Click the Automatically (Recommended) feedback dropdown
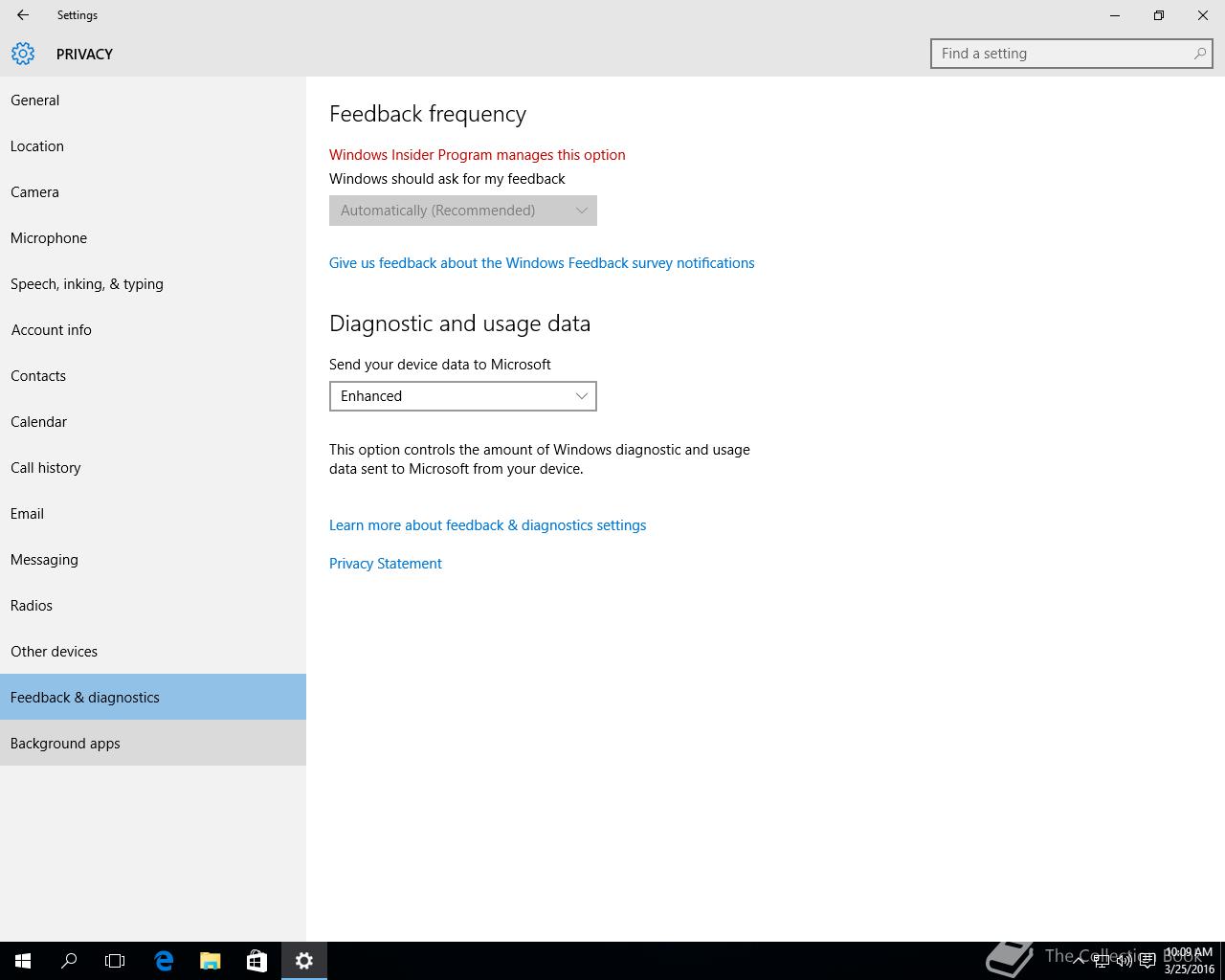The width and height of the screenshot is (1225, 980). click(463, 211)
